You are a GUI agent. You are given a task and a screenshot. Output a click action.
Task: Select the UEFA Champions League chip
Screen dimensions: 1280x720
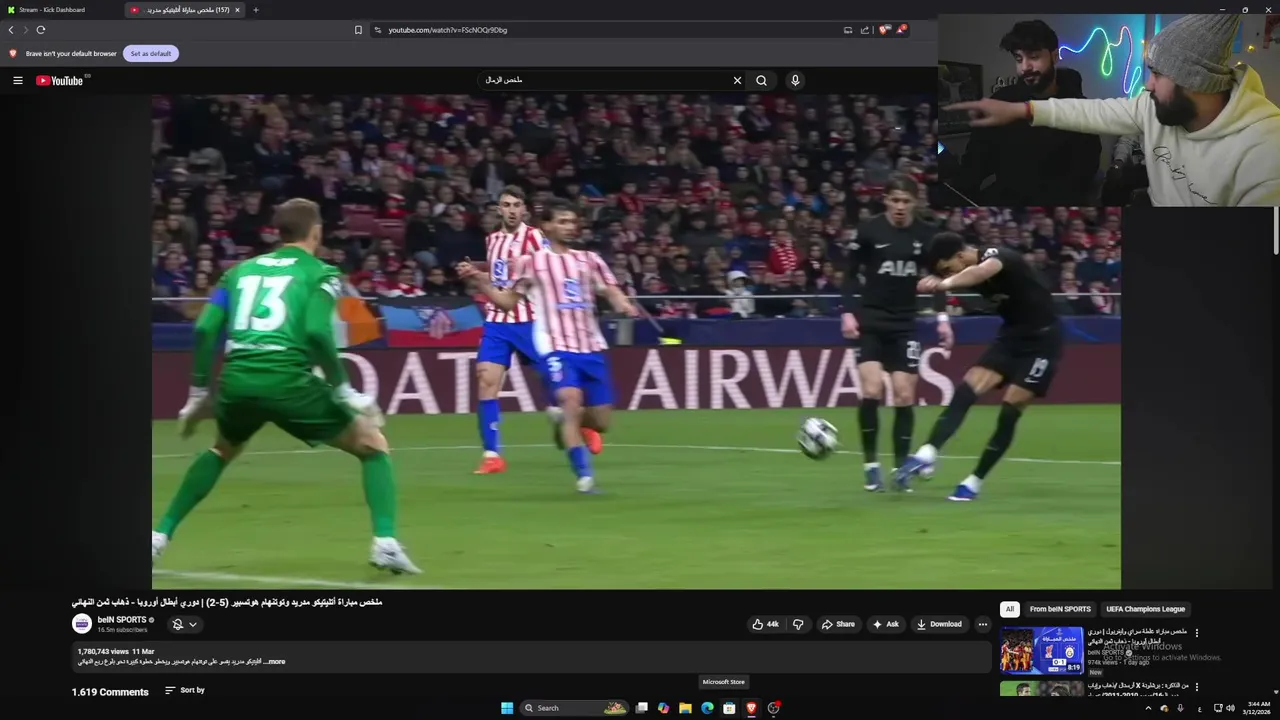[x=1145, y=609]
